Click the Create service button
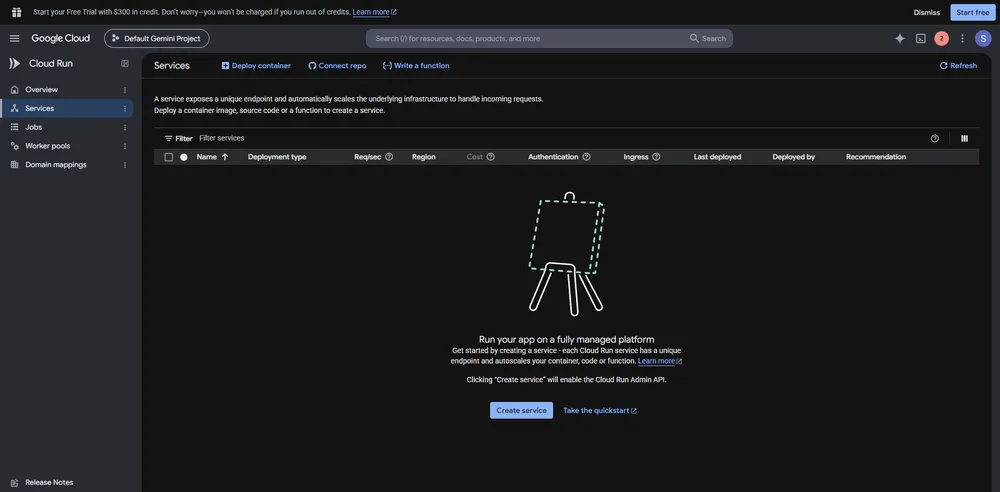 coord(521,410)
